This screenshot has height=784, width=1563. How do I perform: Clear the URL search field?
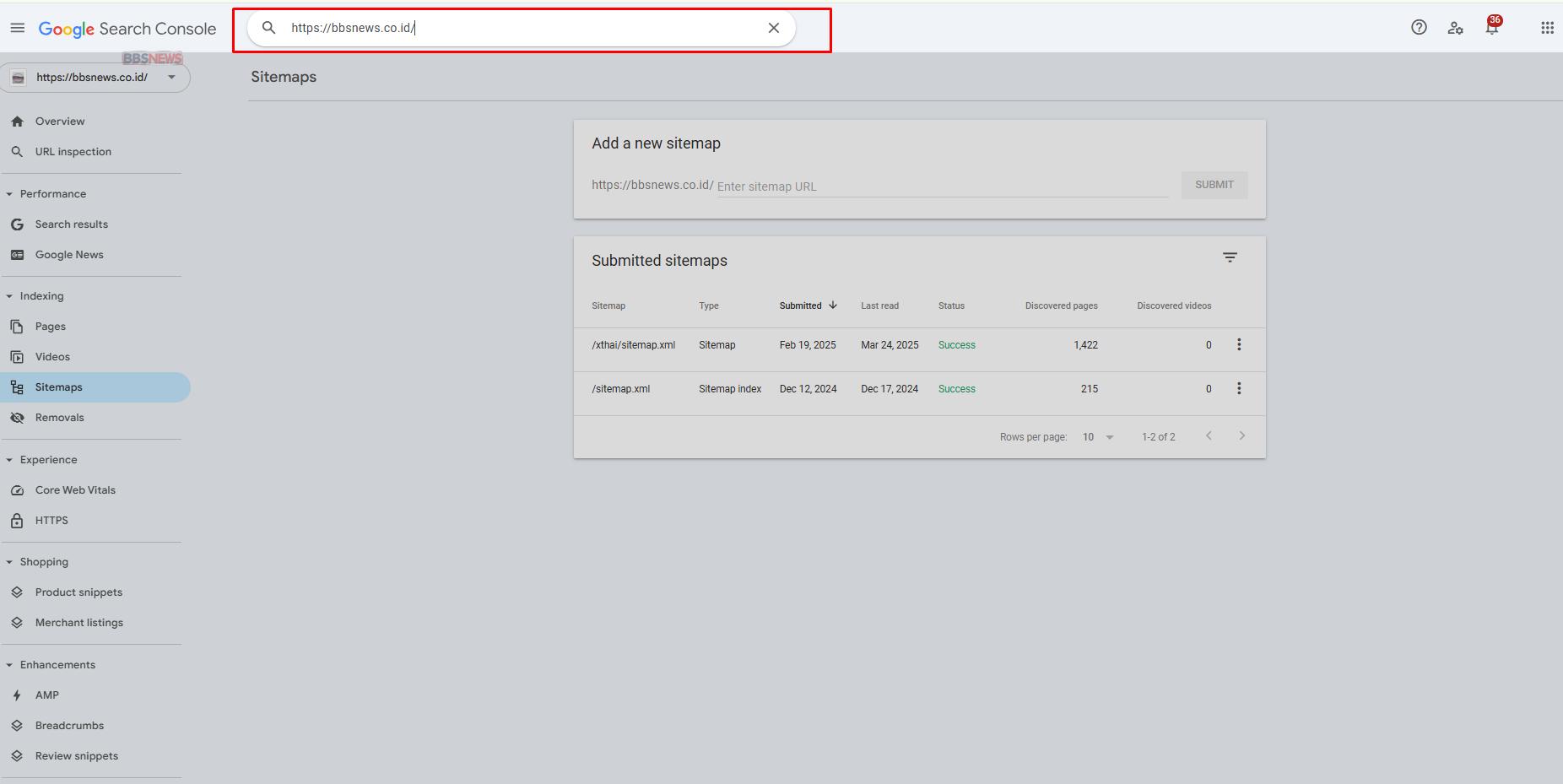point(773,28)
